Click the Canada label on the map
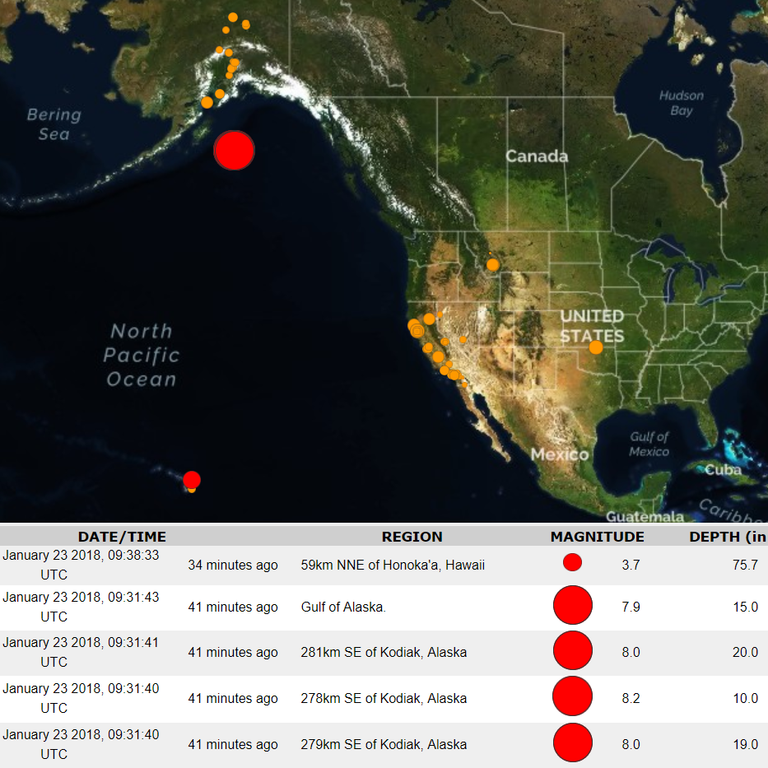The height and width of the screenshot is (768, 768). [537, 156]
